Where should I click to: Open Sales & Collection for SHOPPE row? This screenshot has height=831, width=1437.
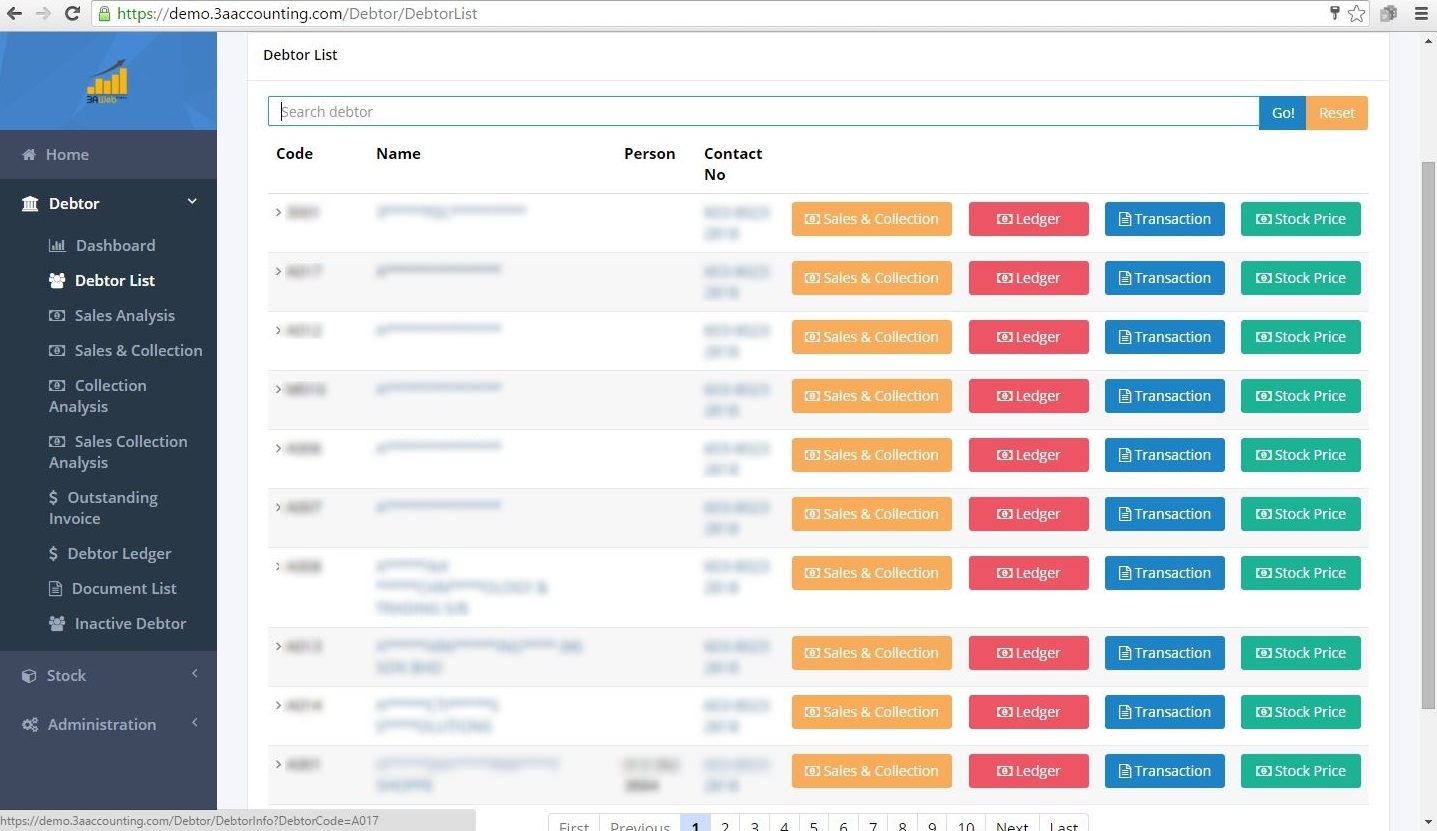tap(872, 771)
